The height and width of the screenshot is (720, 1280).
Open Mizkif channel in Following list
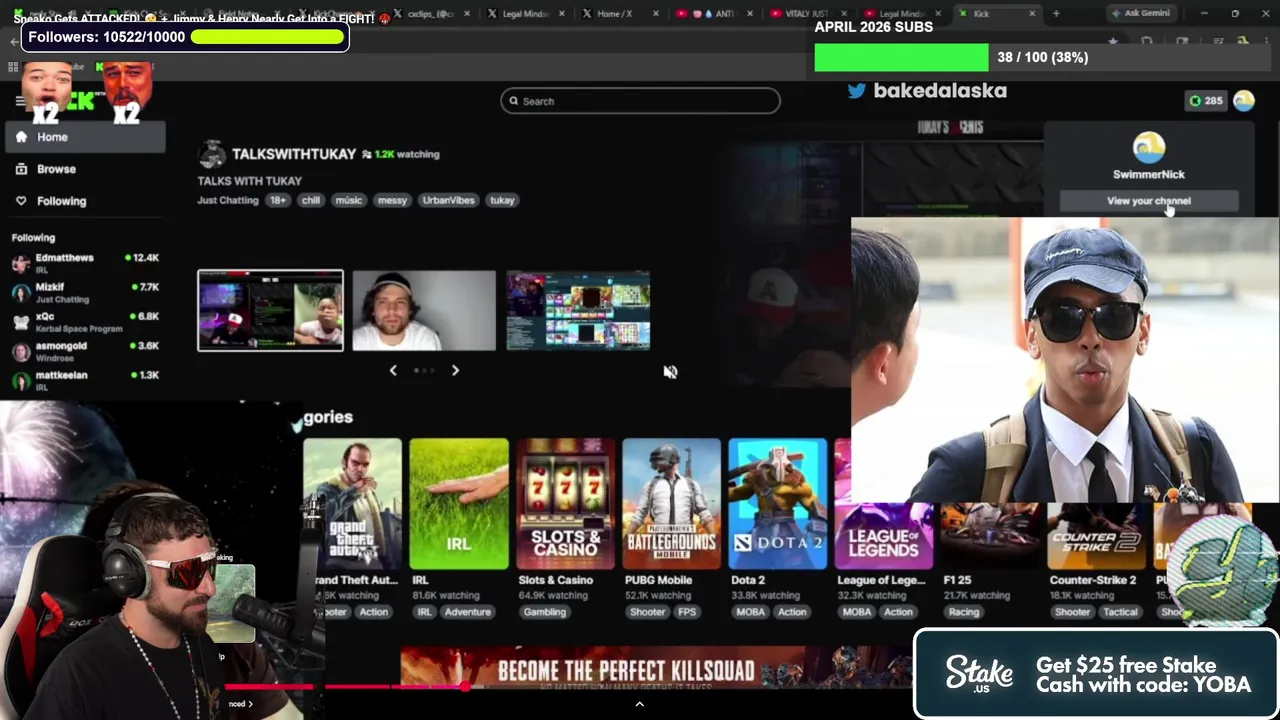[x=85, y=293]
